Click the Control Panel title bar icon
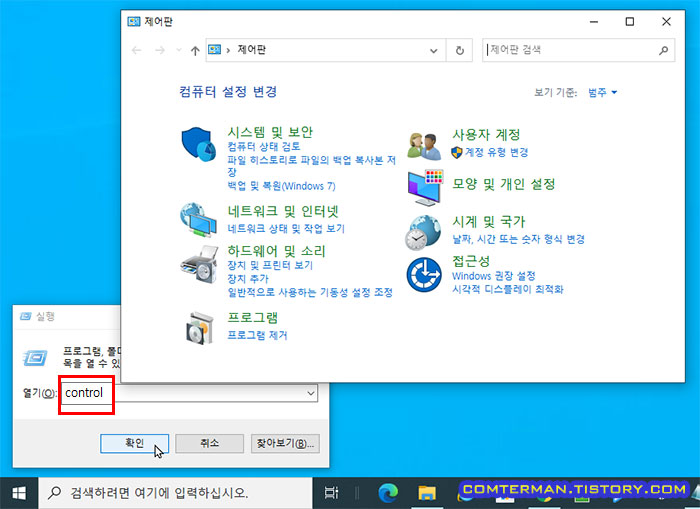This screenshot has height=509, width=700. pyautogui.click(x=133, y=21)
